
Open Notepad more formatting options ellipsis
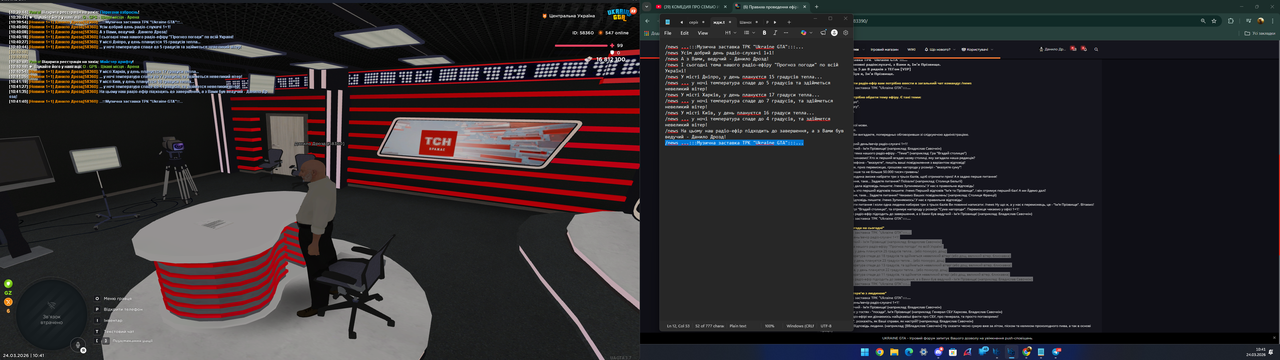click(x=786, y=33)
